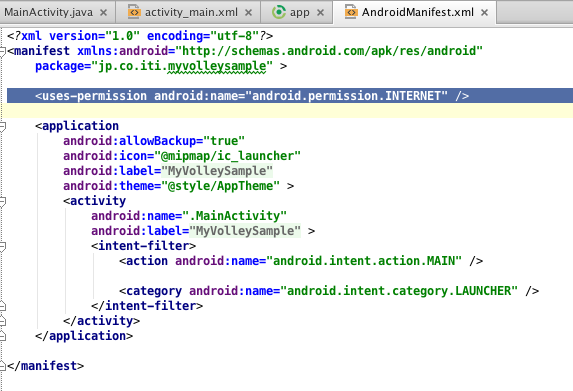Click the application label "MyVolleySample" value
This screenshot has height=391, width=573.
pos(217,171)
